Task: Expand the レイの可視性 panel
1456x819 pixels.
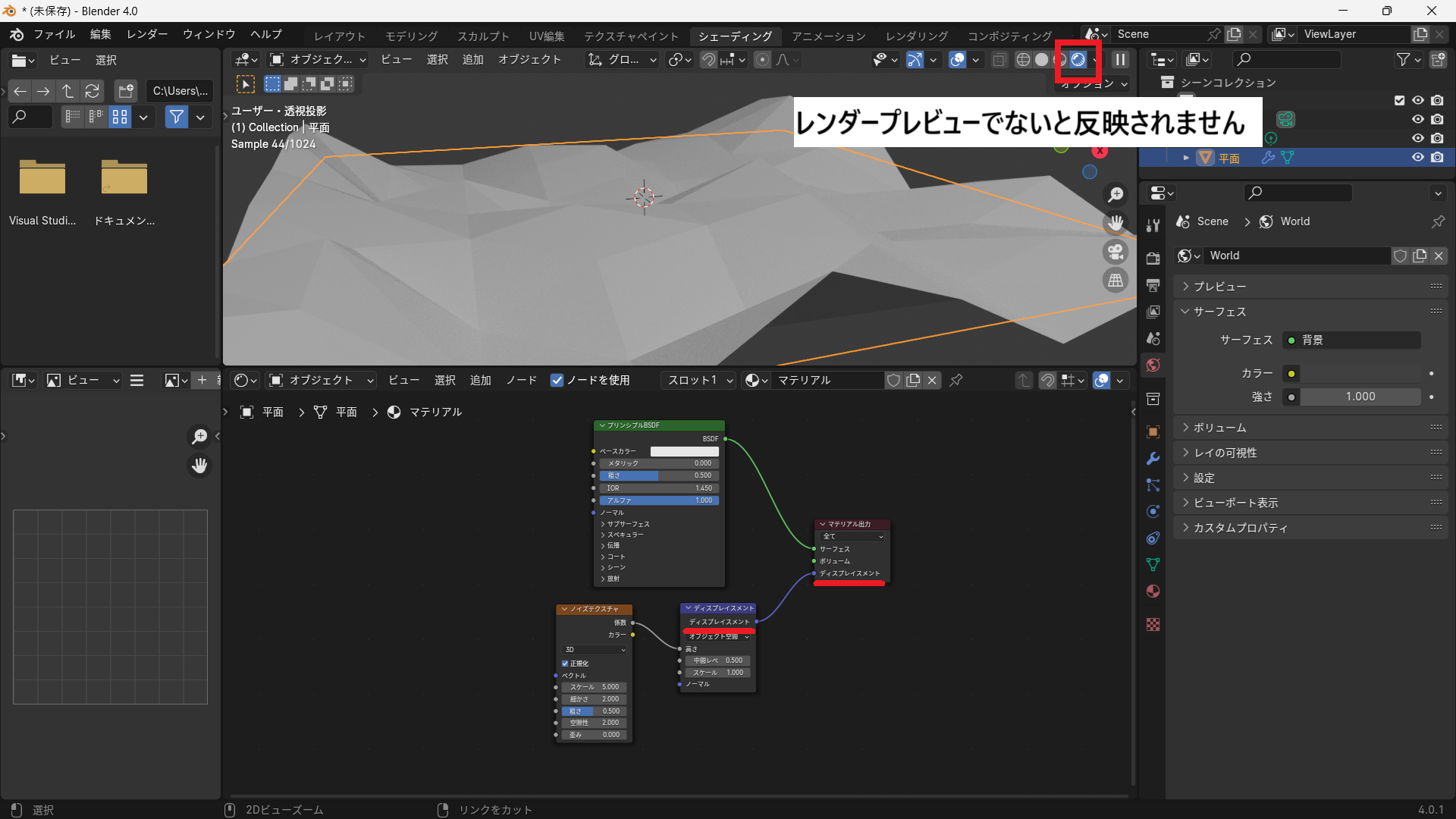Action: (x=1225, y=453)
